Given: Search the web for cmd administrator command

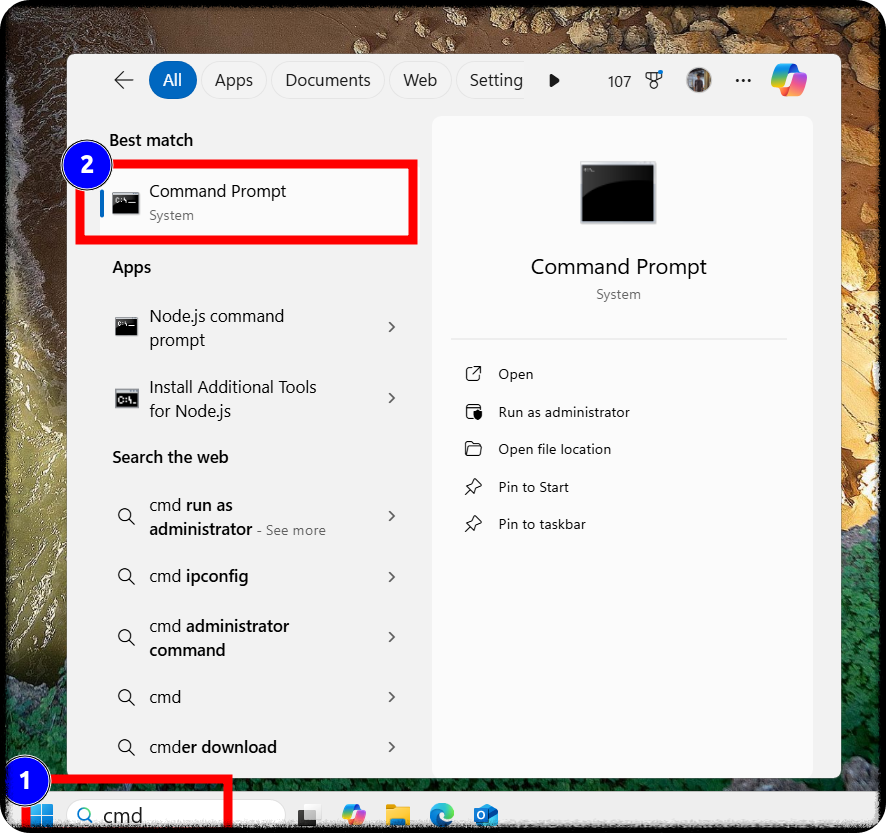Looking at the screenshot, I should point(253,637).
